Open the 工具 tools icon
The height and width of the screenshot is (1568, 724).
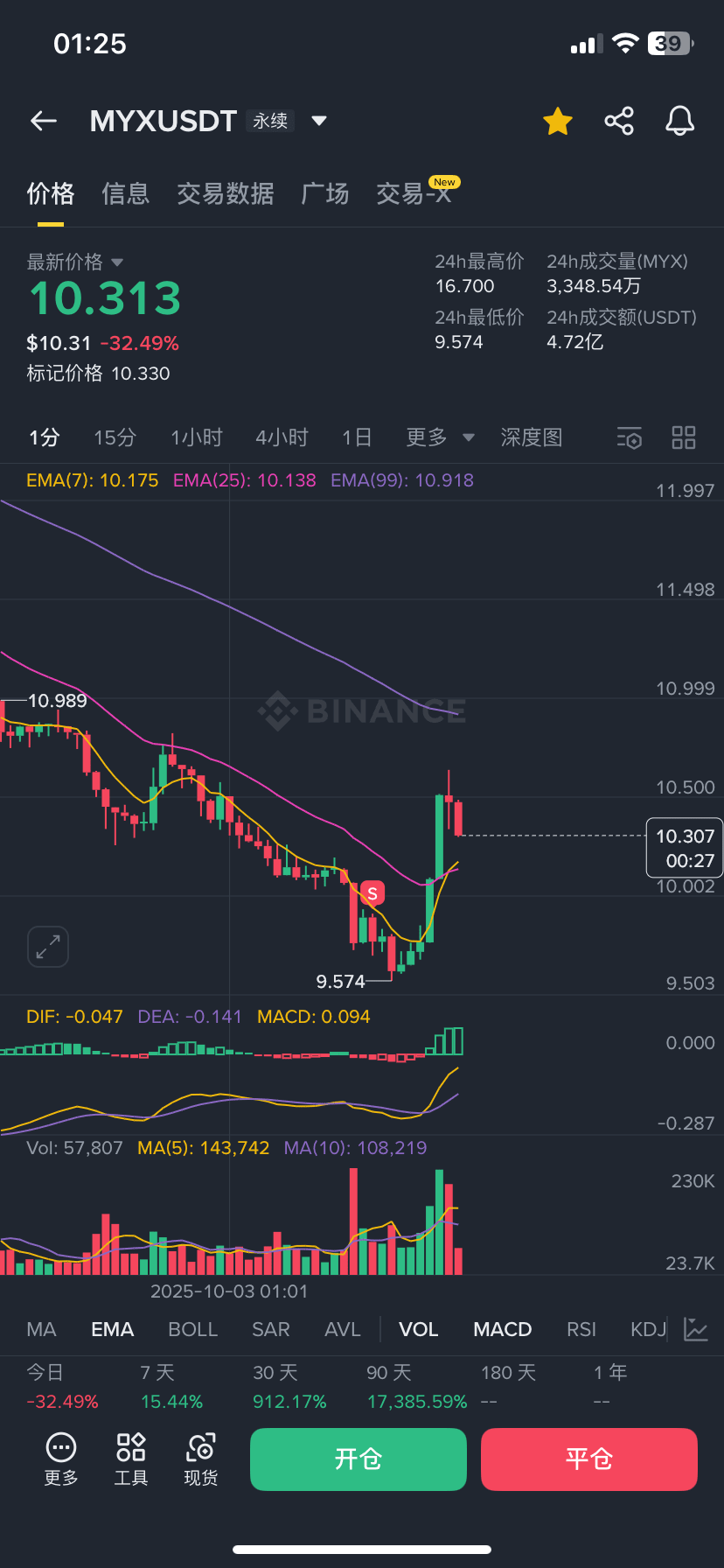coord(131,1459)
